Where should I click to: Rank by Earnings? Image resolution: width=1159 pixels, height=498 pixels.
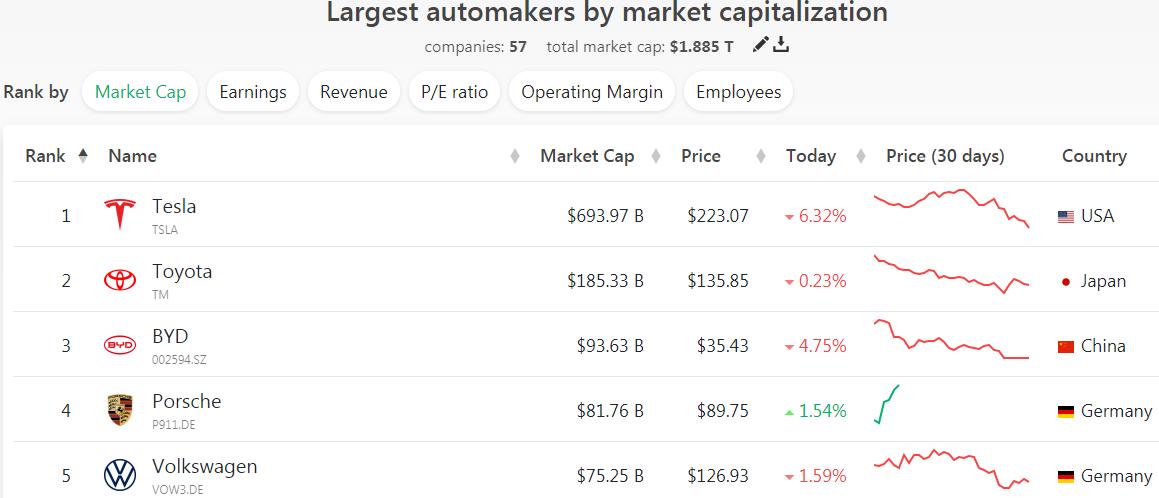(x=253, y=92)
